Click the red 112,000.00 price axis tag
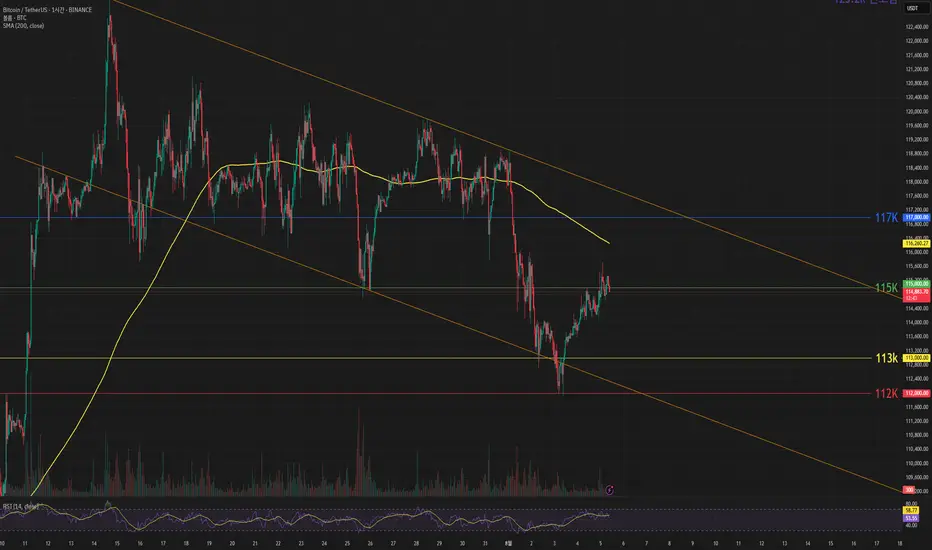Image resolution: width=932 pixels, height=550 pixels. [917, 393]
